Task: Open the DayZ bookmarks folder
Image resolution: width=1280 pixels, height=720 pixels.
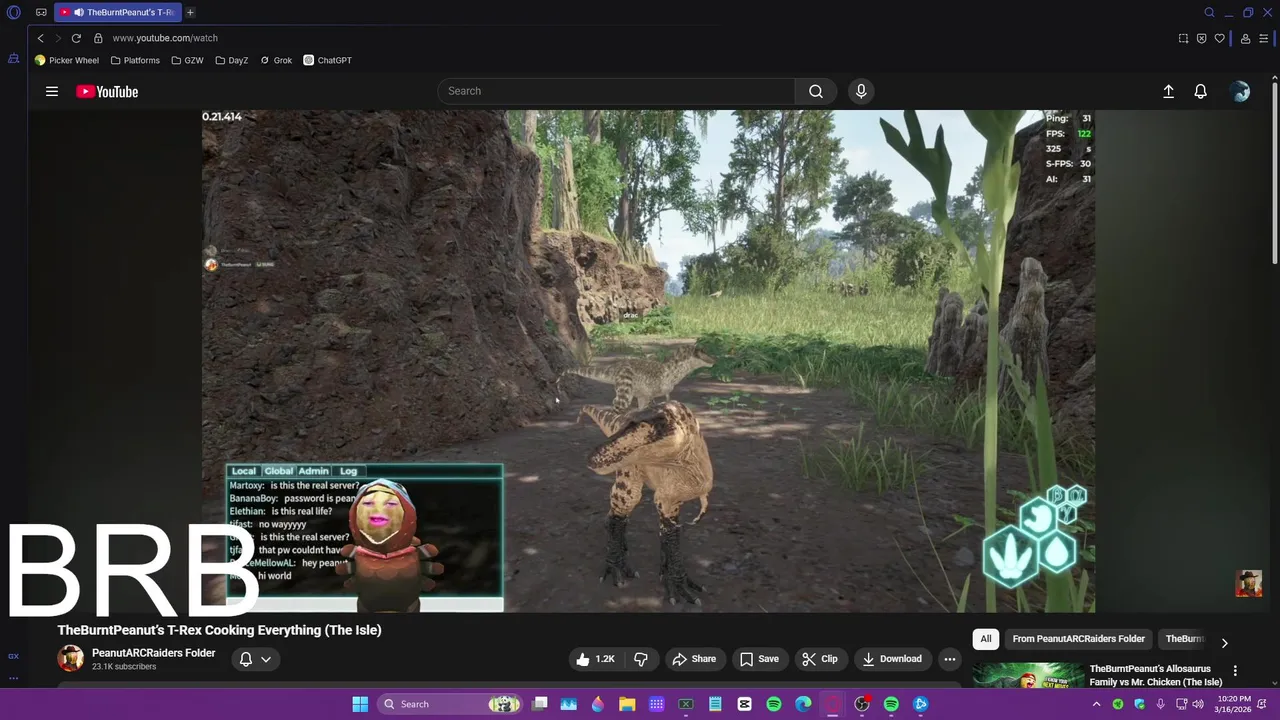Action: click(232, 60)
